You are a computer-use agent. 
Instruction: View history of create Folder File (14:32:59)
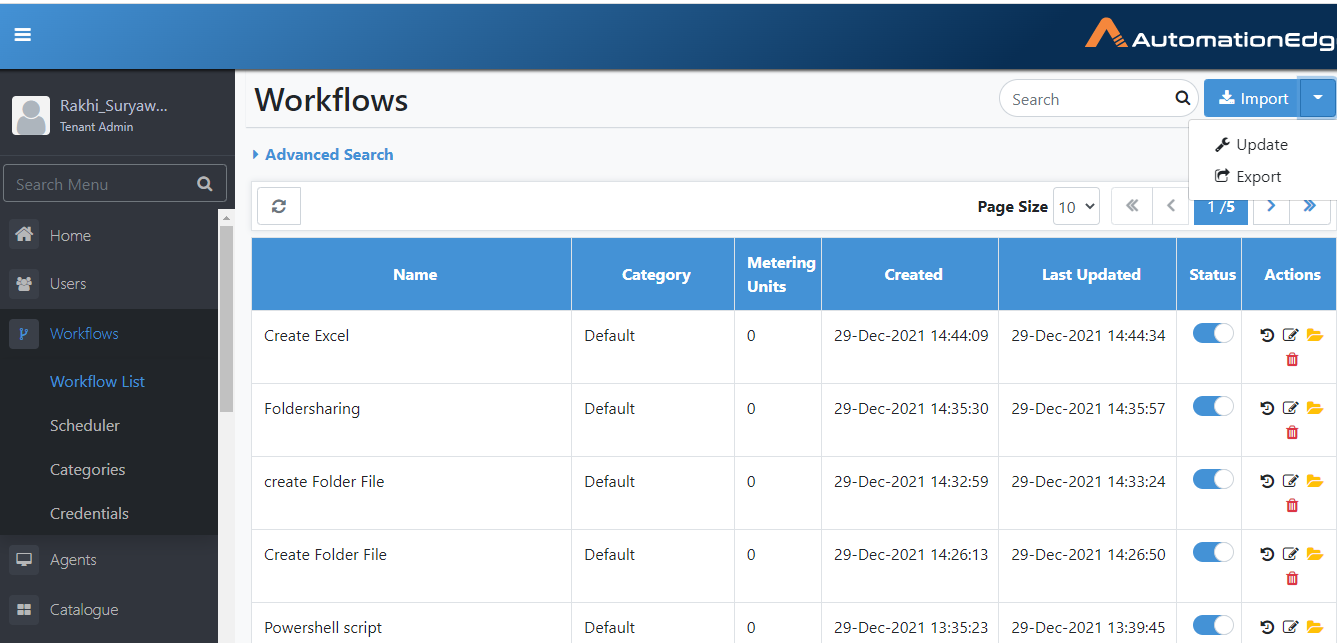pos(1267,482)
